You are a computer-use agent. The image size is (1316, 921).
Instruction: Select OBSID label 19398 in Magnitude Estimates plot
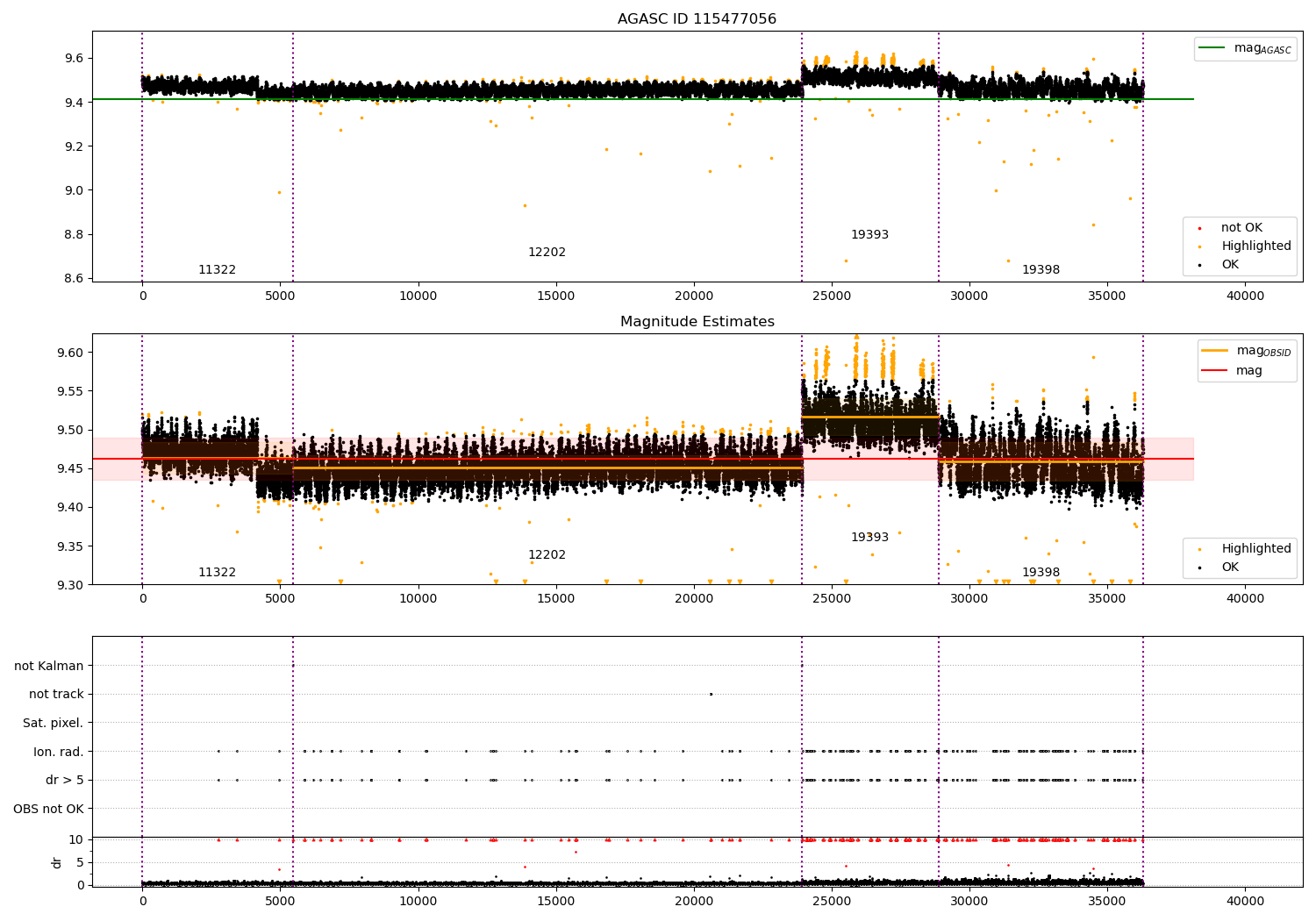[x=1041, y=573]
